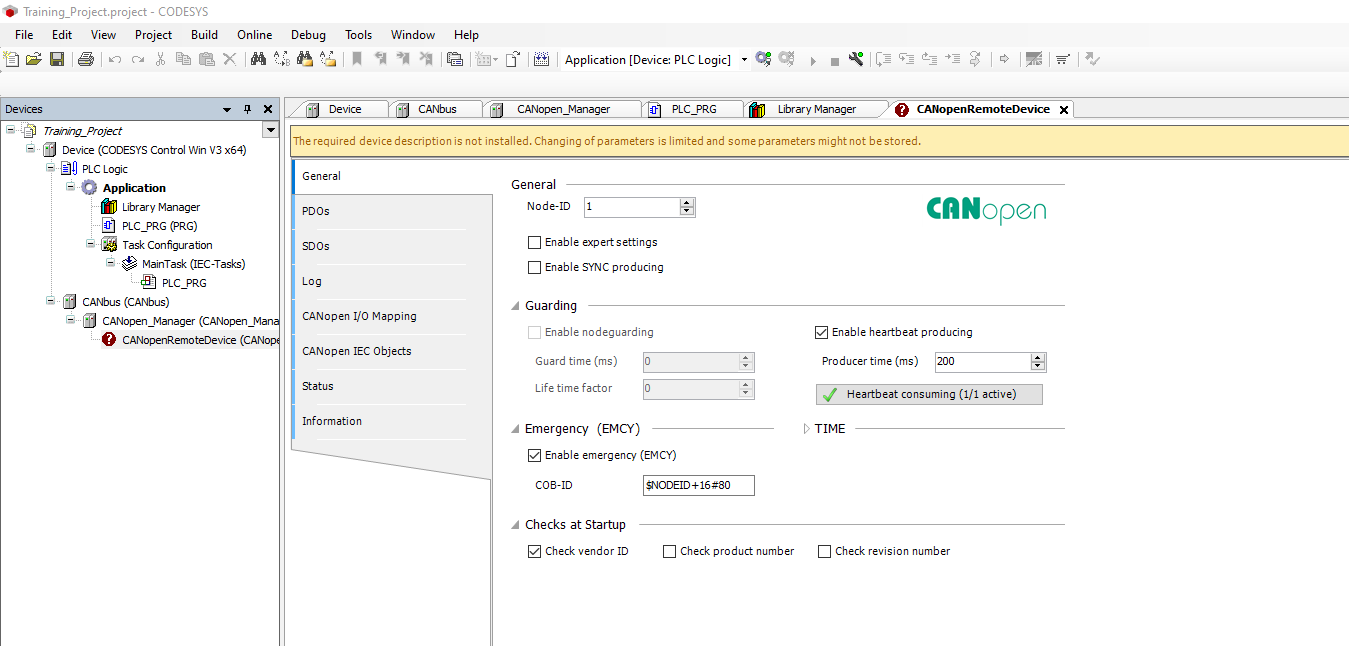Expand the TIME section
This screenshot has width=1349, height=646.
(x=807, y=429)
